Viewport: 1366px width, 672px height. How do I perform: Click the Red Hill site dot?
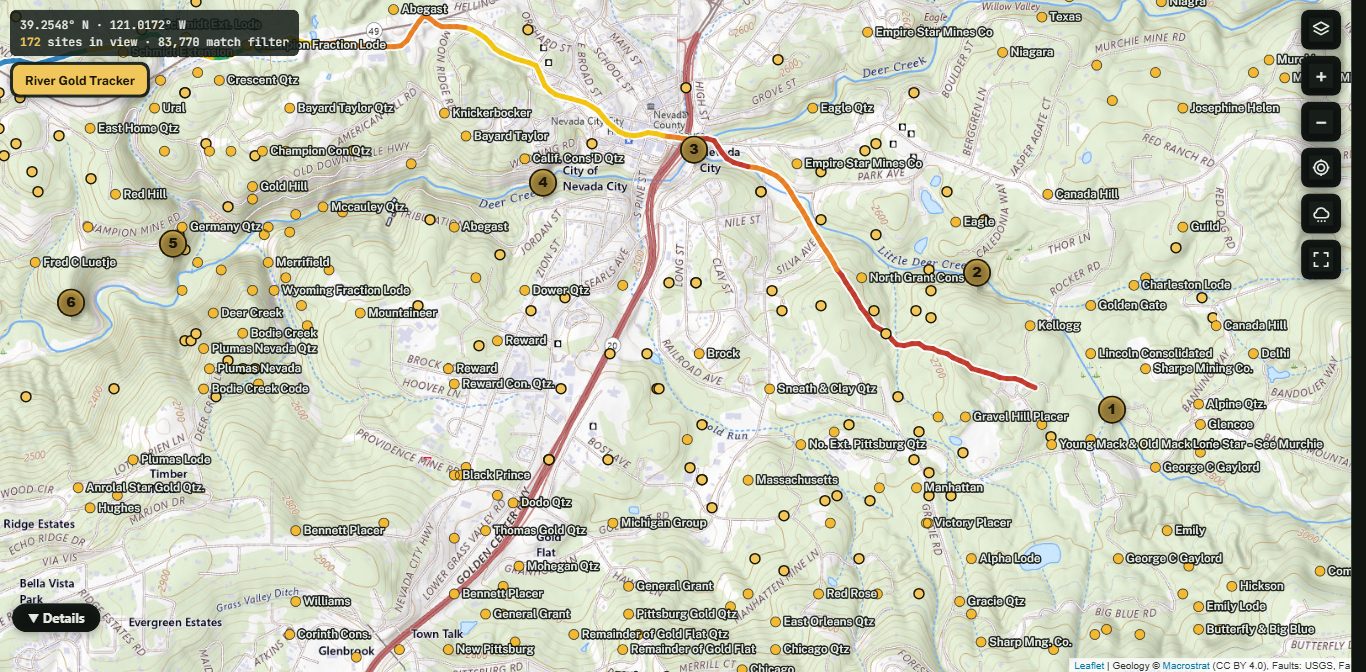115,194
